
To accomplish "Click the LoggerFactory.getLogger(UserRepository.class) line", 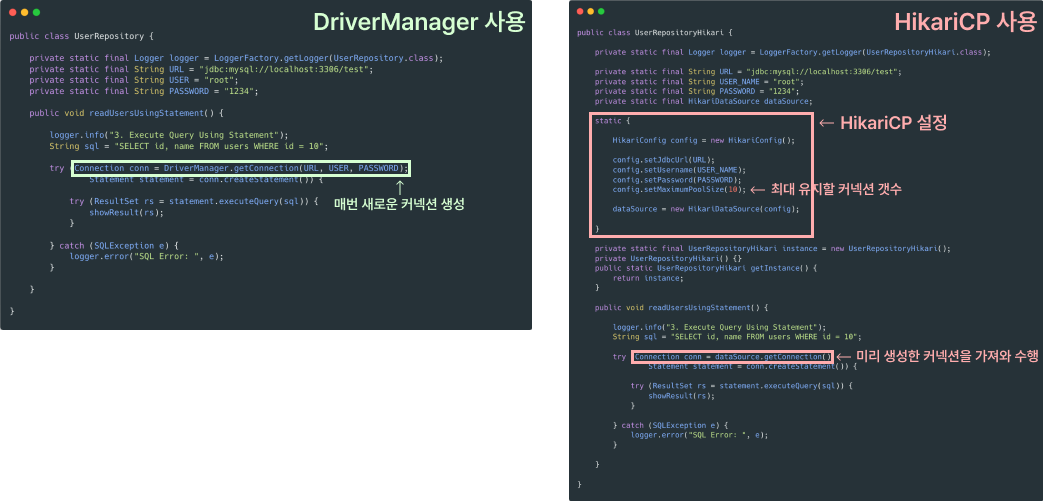I will [x=236, y=58].
